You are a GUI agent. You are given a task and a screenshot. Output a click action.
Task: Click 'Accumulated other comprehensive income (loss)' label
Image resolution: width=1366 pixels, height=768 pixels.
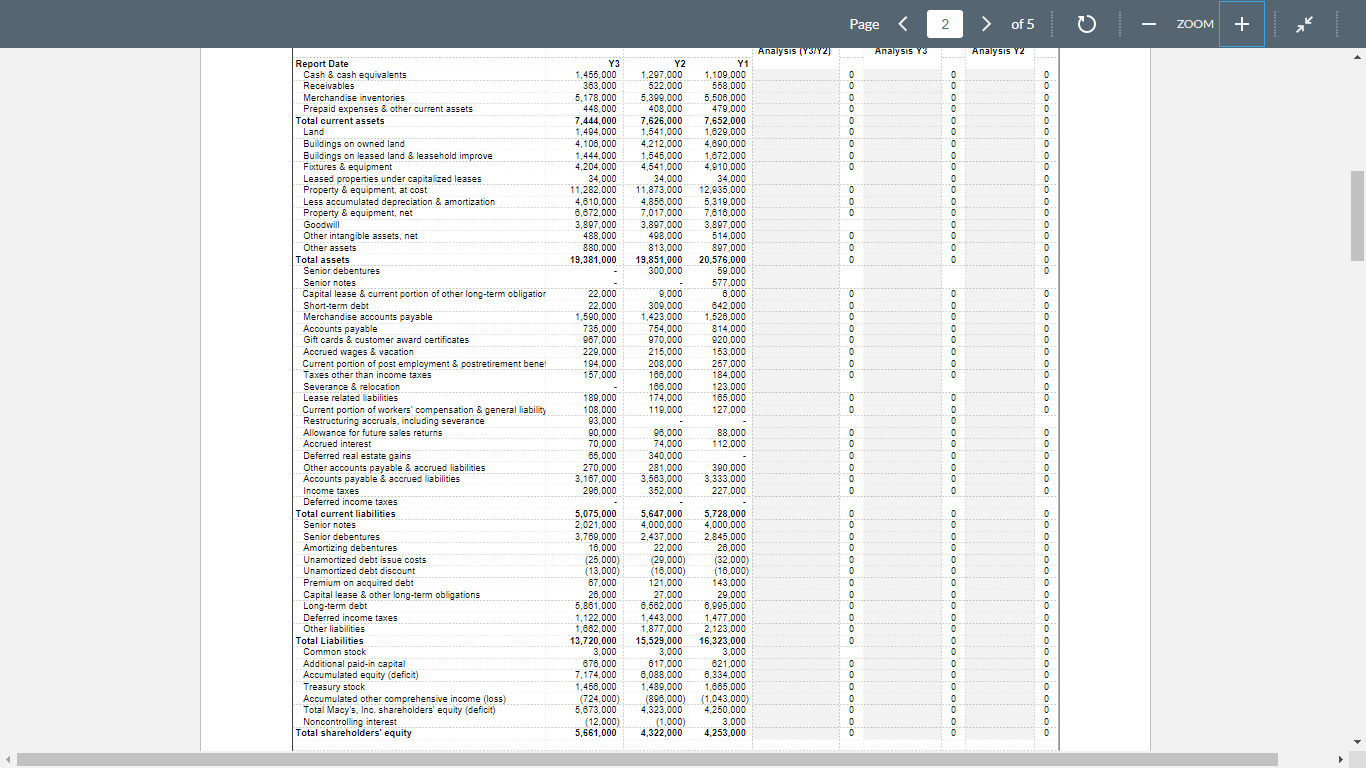(405, 699)
